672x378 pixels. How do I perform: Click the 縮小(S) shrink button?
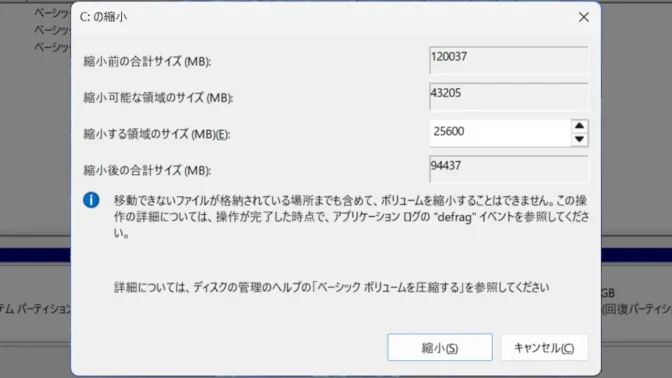tap(440, 347)
